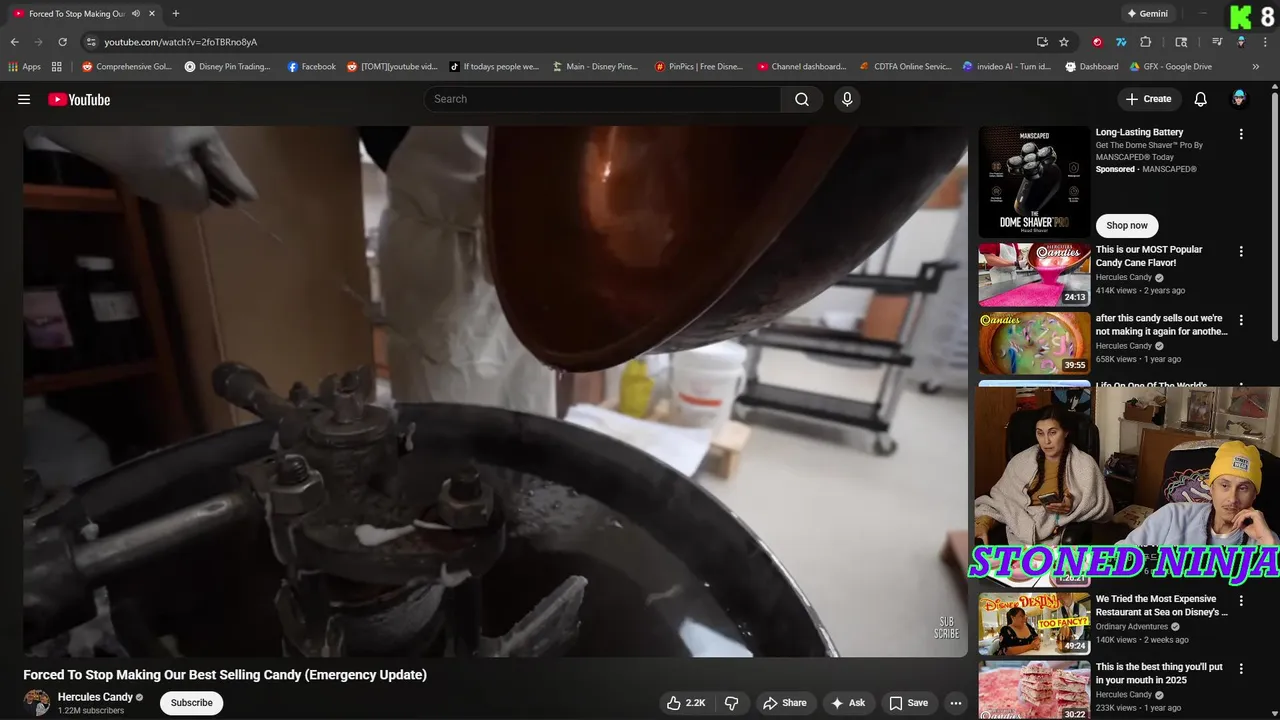Open a new browser tab

[176, 14]
